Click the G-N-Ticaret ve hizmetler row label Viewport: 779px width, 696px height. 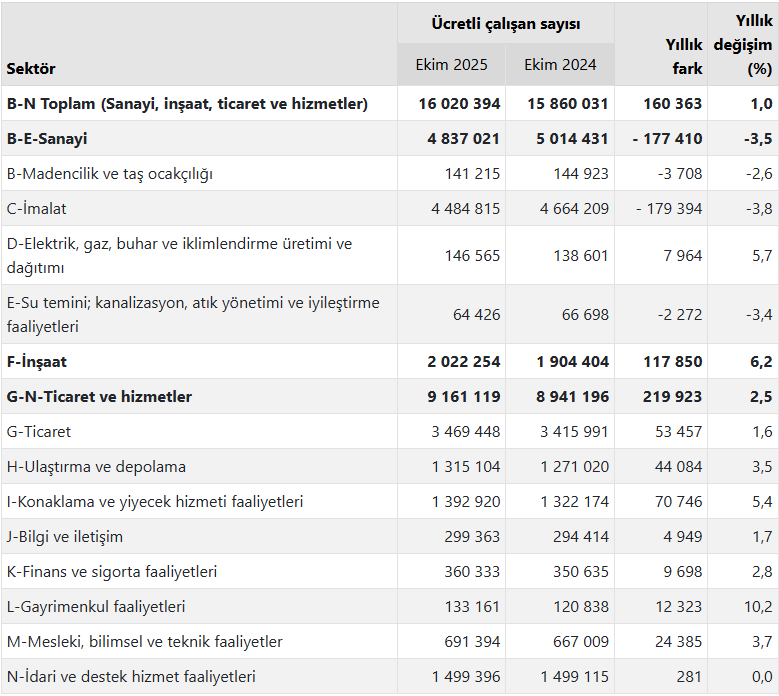99,397
